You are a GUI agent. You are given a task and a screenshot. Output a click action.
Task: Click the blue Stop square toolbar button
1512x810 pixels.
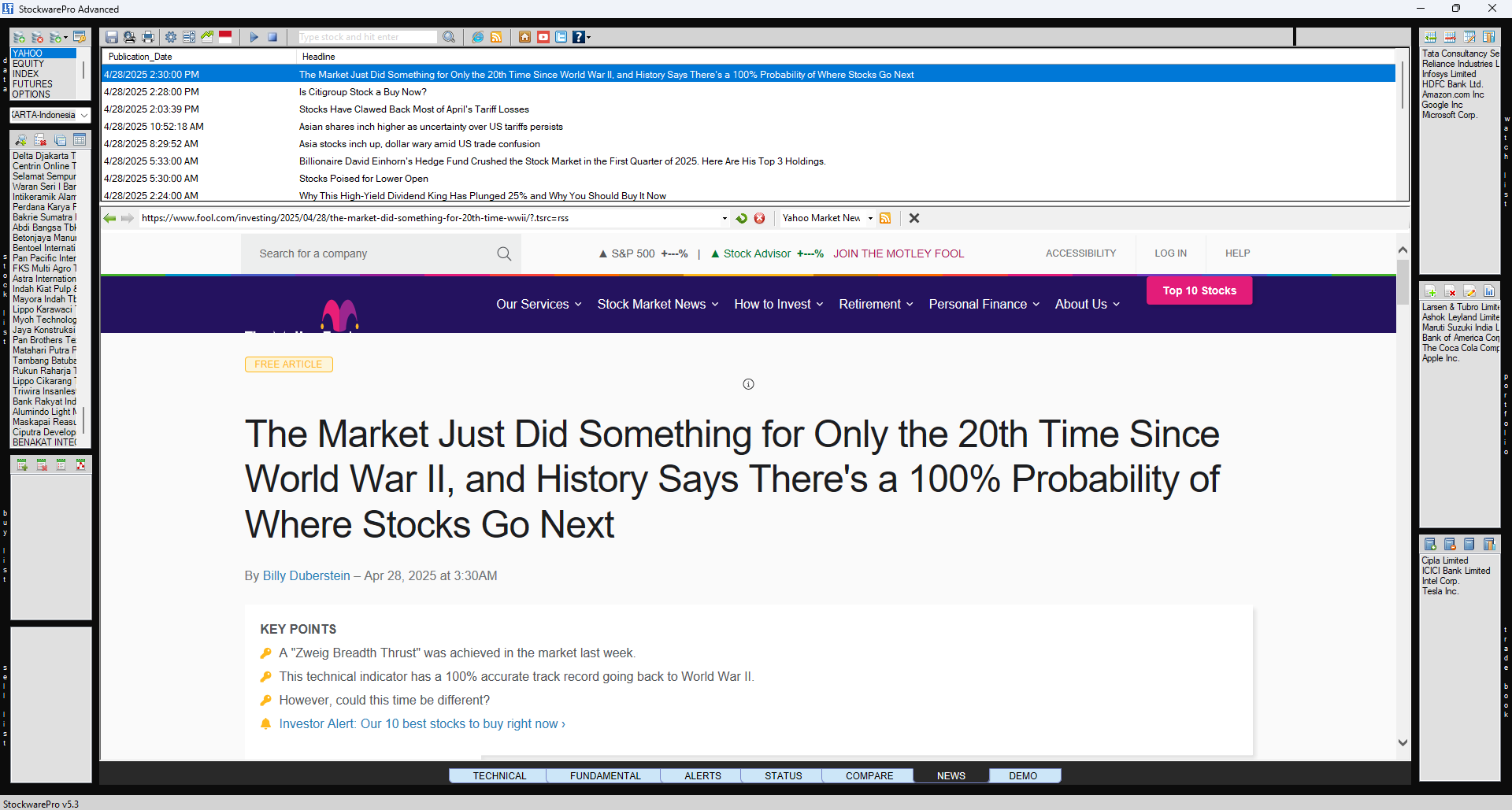pos(272,37)
